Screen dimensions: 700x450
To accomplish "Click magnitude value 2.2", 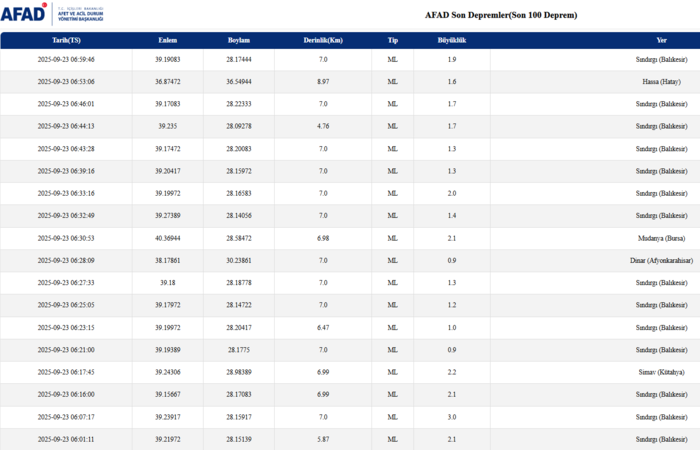I will [452, 372].
